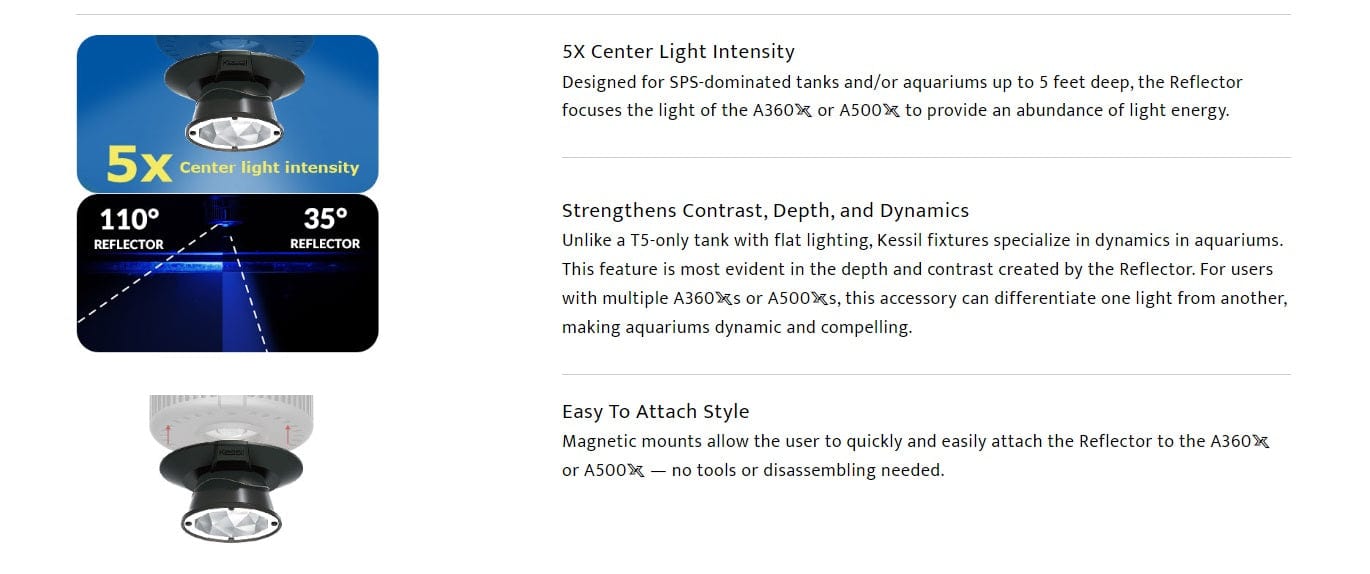Click the large yellow "5x" text
The image size is (1370, 574).
(139, 166)
